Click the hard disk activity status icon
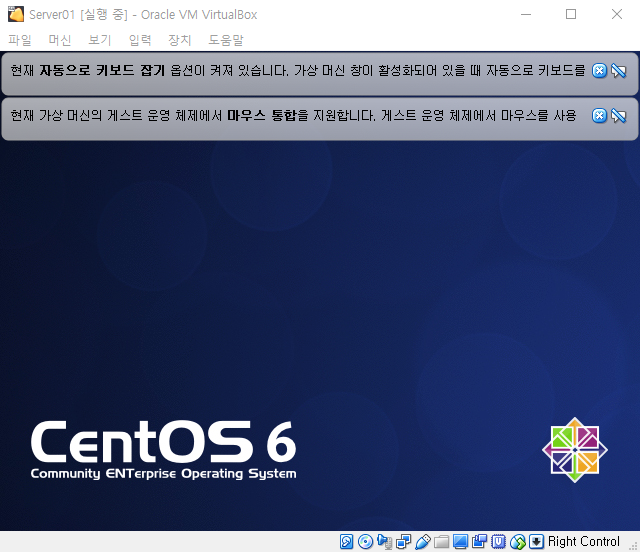 point(347,541)
